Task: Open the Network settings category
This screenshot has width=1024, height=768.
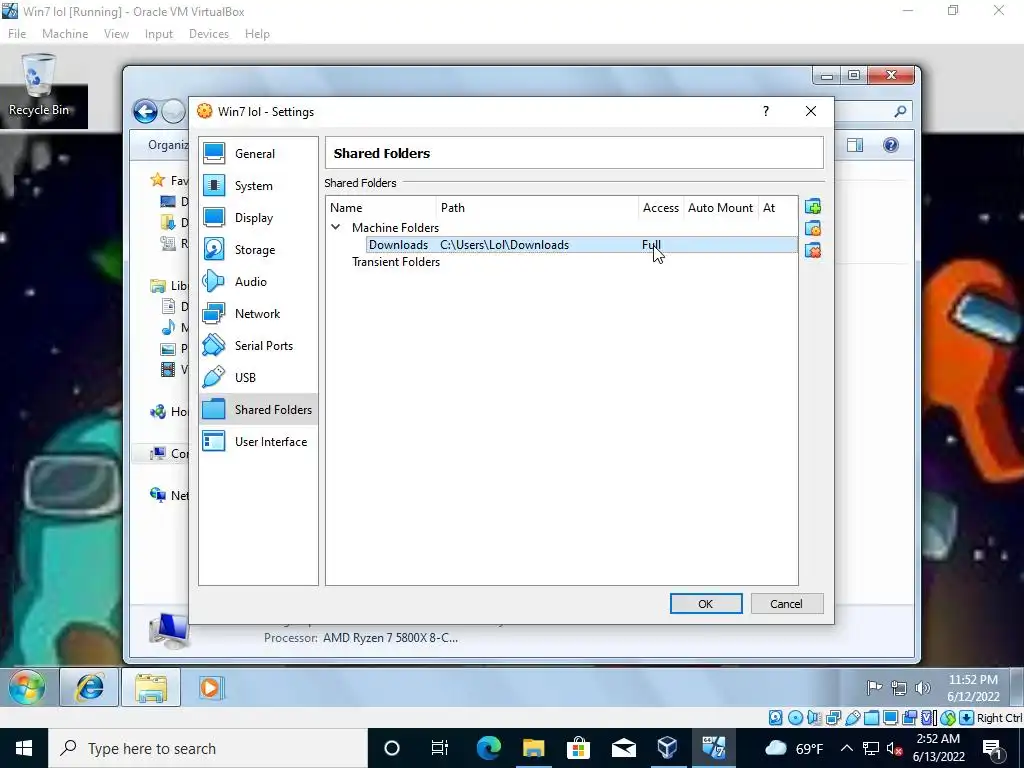Action: (258, 313)
